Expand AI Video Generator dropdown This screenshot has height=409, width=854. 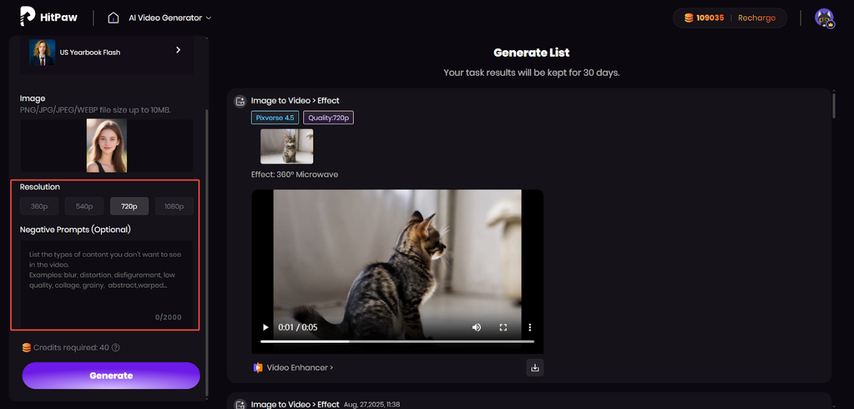pyautogui.click(x=171, y=18)
